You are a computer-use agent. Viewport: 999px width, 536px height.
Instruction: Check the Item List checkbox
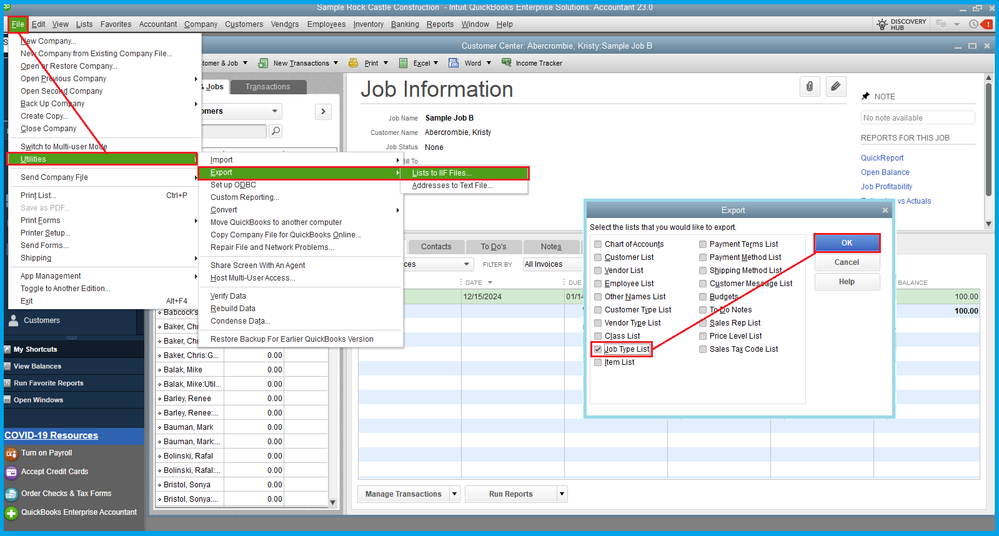pyautogui.click(x=598, y=363)
